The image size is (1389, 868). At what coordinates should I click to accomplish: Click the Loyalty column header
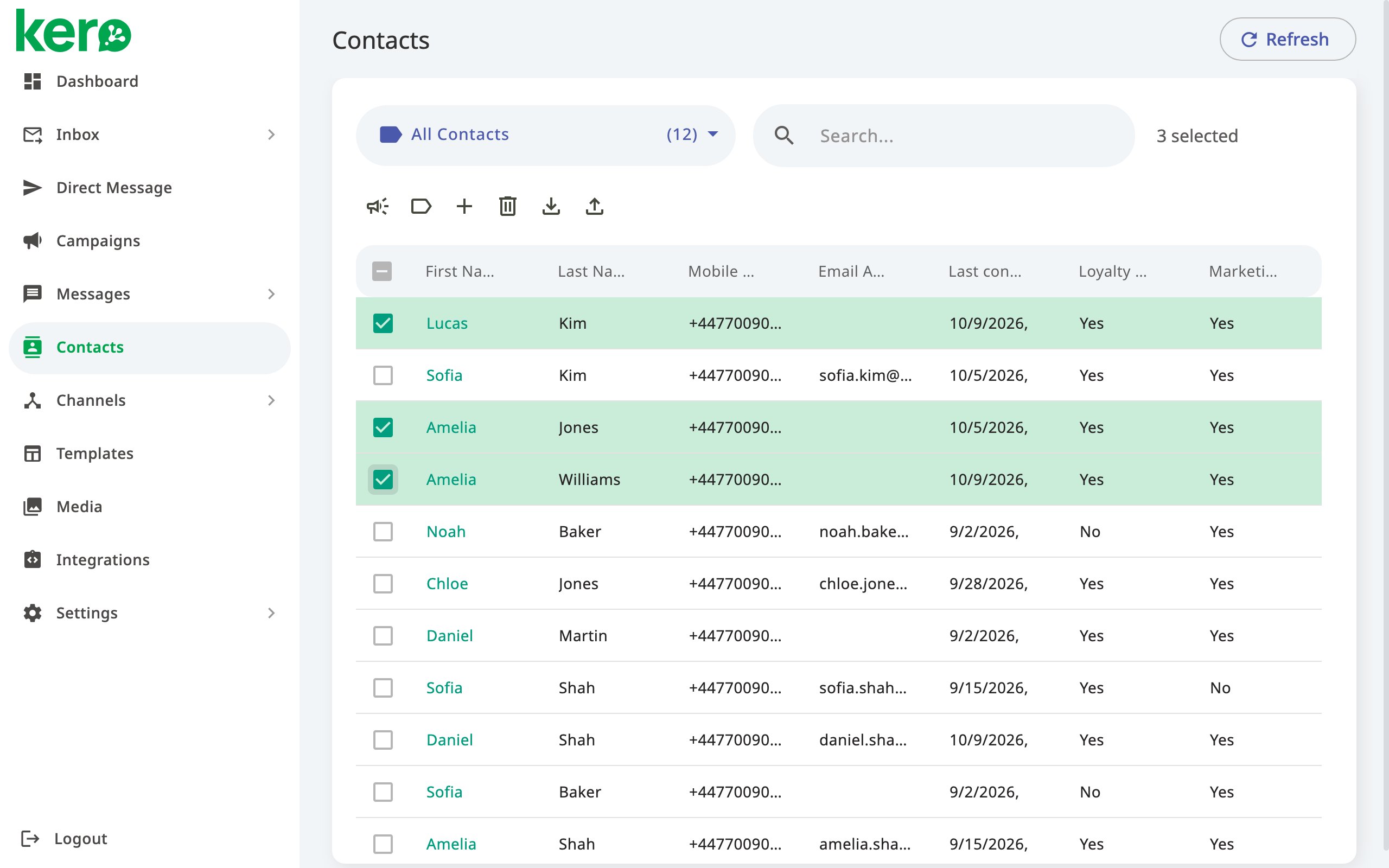(x=1112, y=271)
